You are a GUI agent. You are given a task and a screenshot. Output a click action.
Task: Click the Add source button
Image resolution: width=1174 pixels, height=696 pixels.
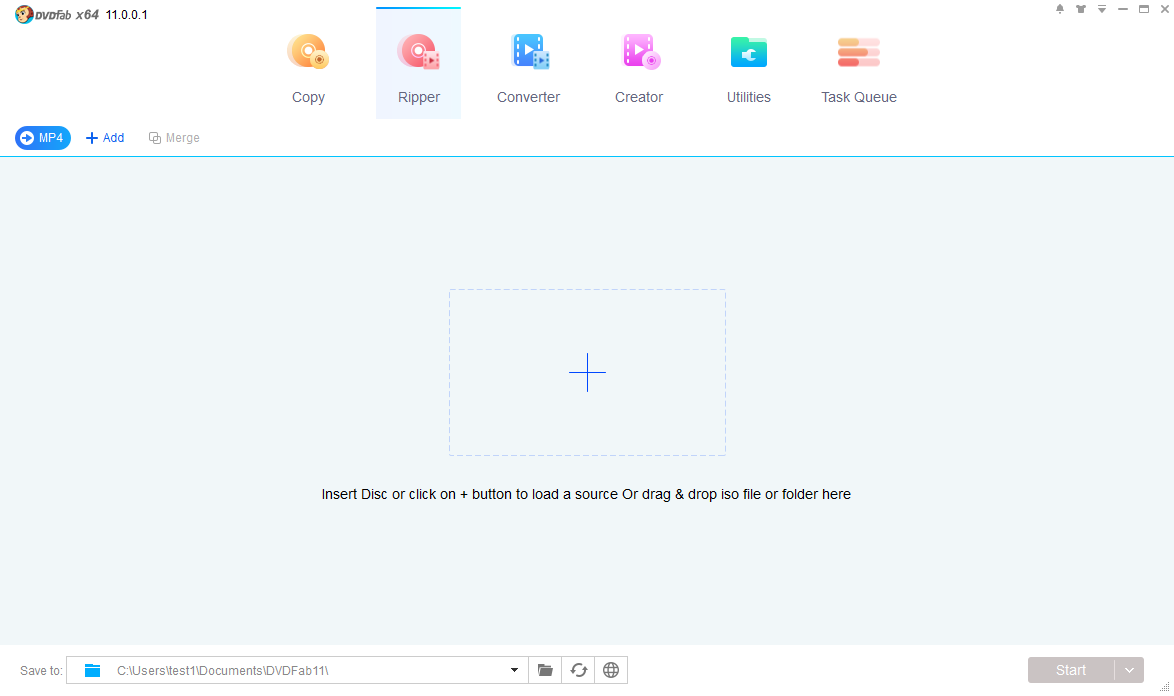pos(105,138)
